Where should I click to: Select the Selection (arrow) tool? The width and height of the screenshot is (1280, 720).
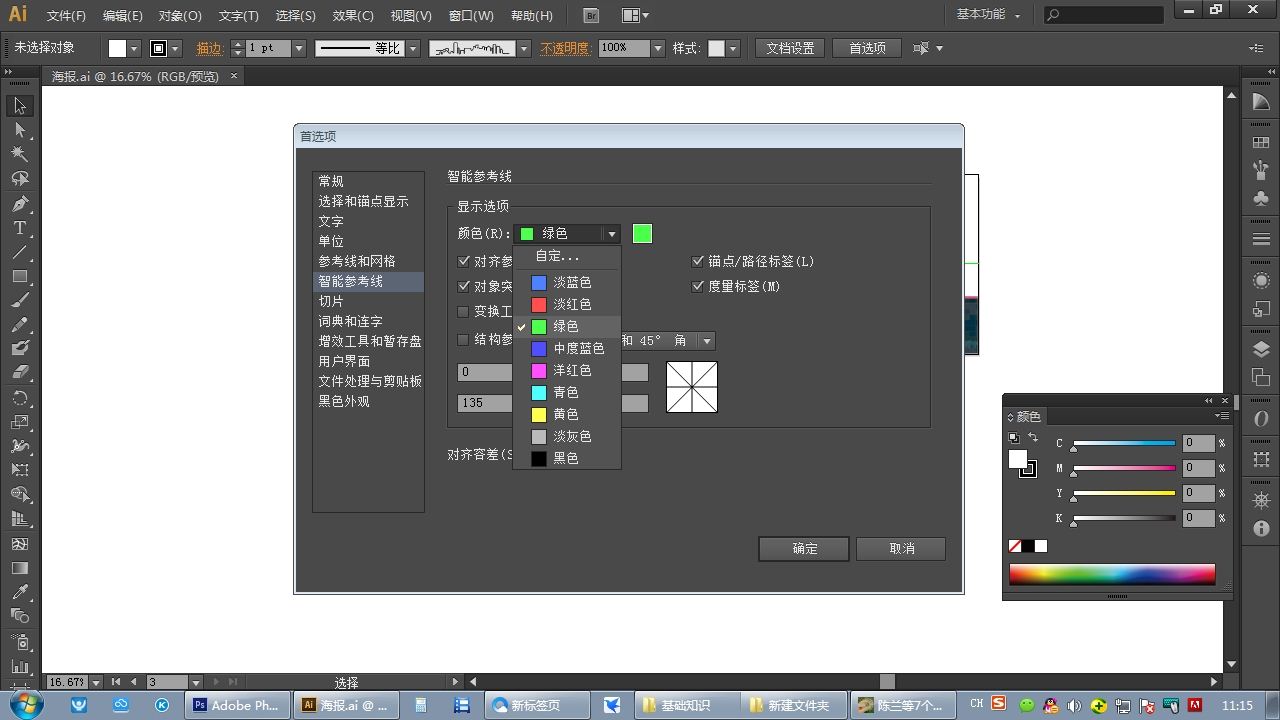19,106
